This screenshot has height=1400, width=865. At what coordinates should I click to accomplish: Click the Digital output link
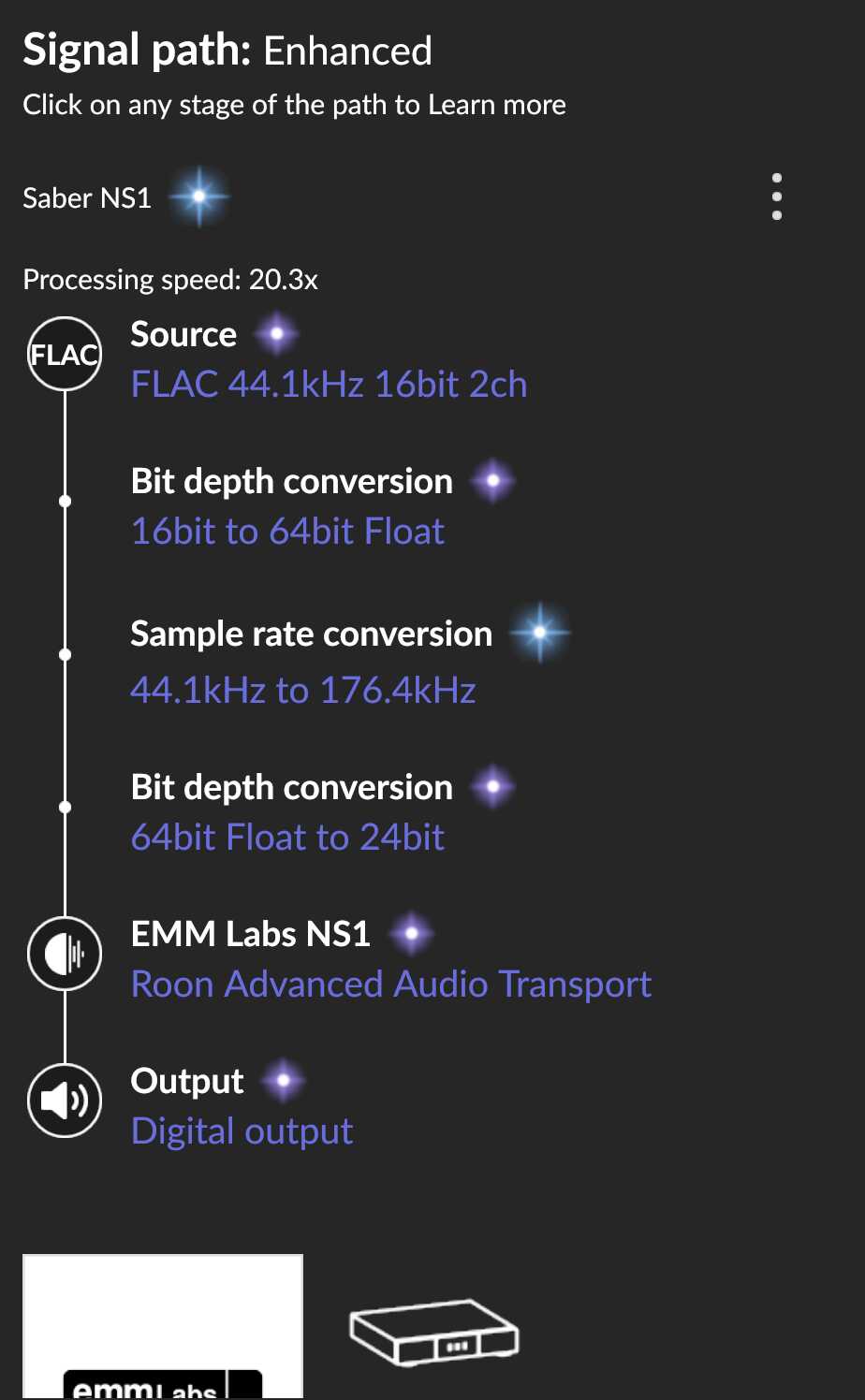pyautogui.click(x=242, y=1131)
